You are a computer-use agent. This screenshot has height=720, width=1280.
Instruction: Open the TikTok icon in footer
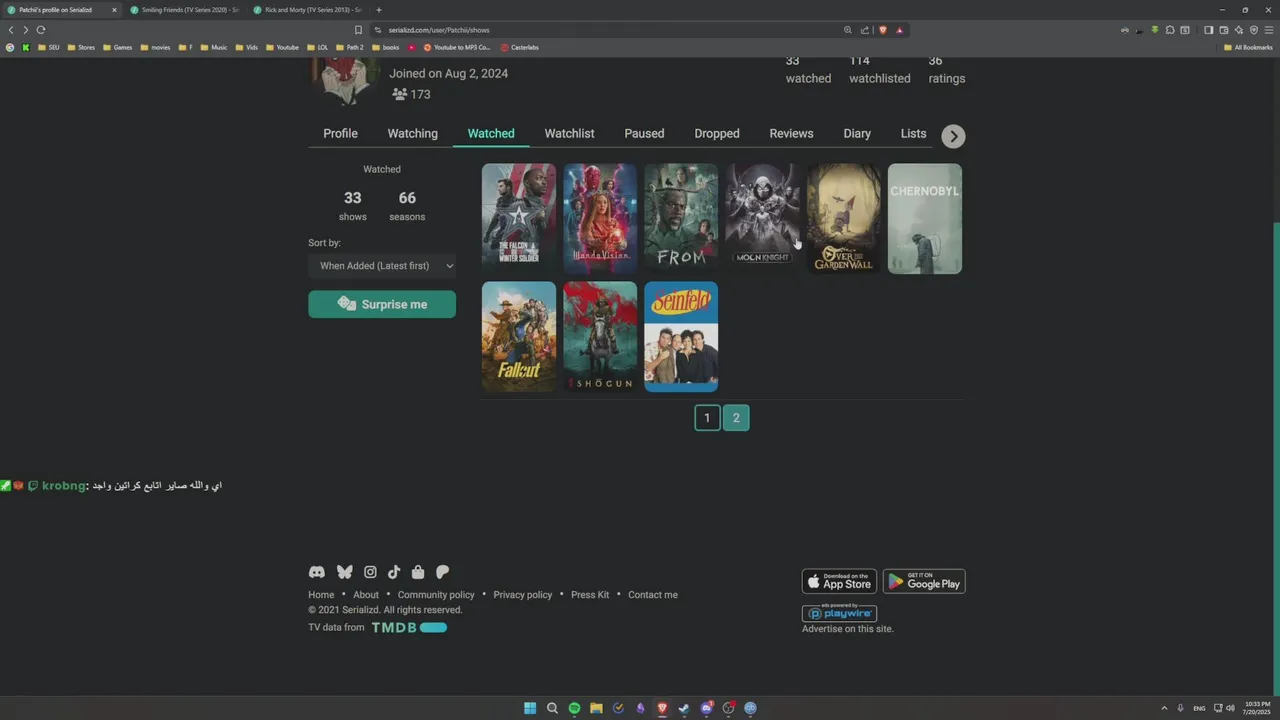[x=394, y=572]
